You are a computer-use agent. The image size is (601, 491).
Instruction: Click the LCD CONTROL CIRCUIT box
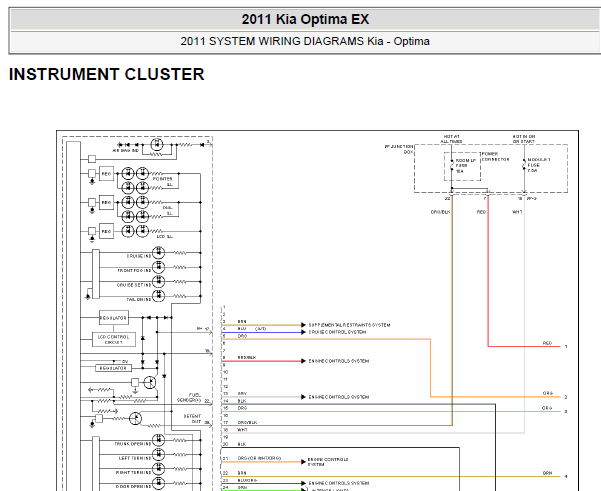point(114,340)
